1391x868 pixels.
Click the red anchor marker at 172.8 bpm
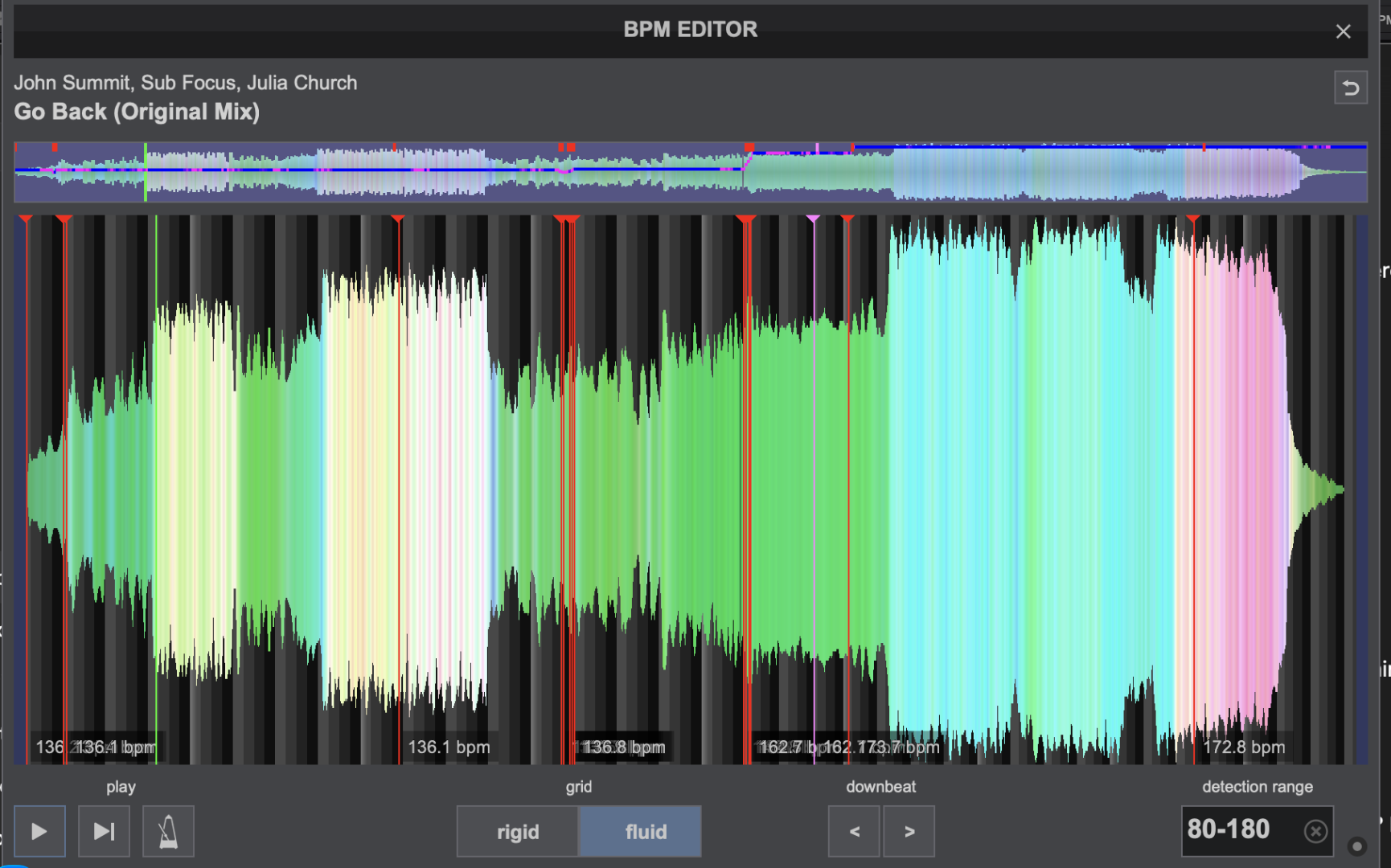pyautogui.click(x=1193, y=219)
